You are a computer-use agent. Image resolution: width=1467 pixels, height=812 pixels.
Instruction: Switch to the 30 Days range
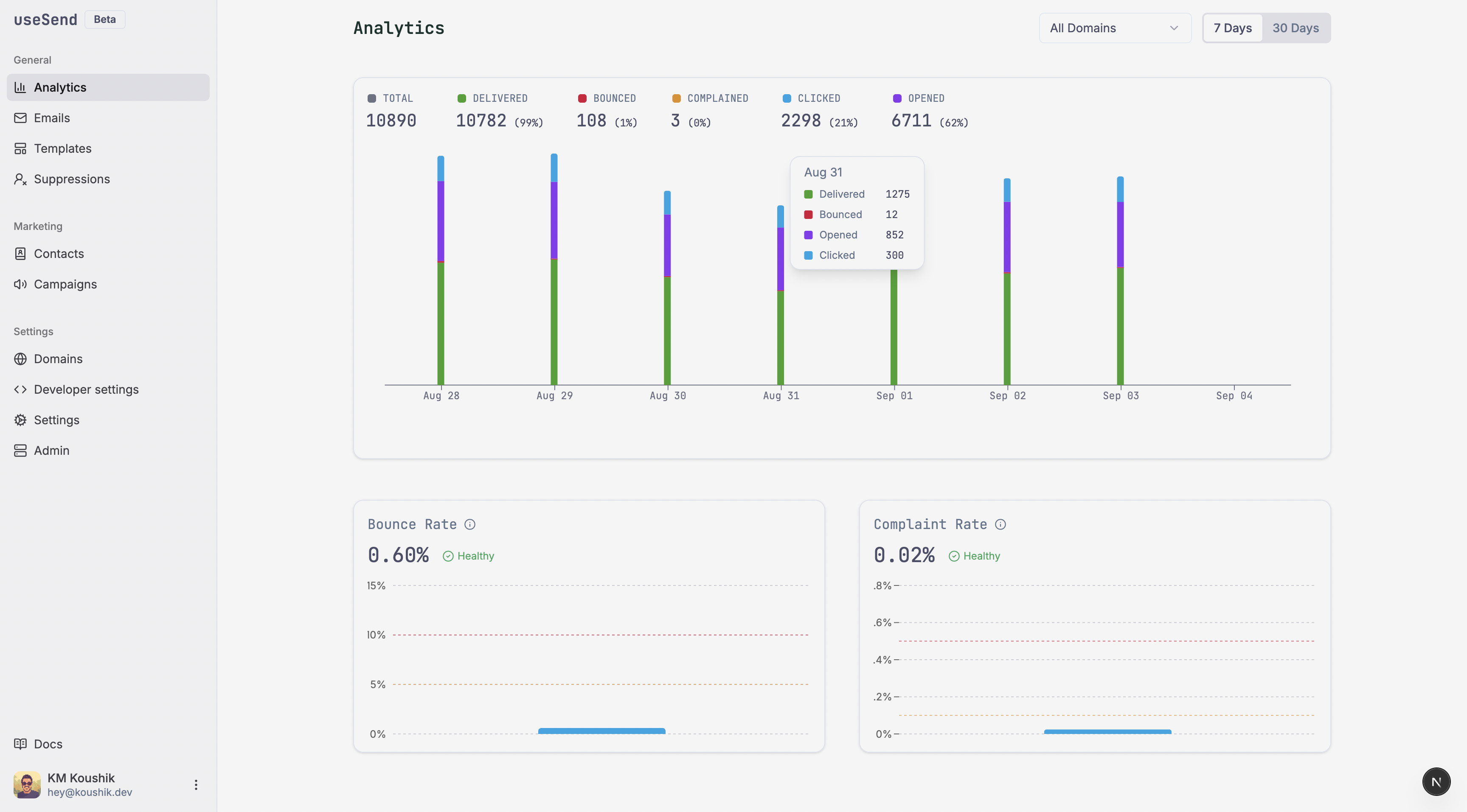1296,28
